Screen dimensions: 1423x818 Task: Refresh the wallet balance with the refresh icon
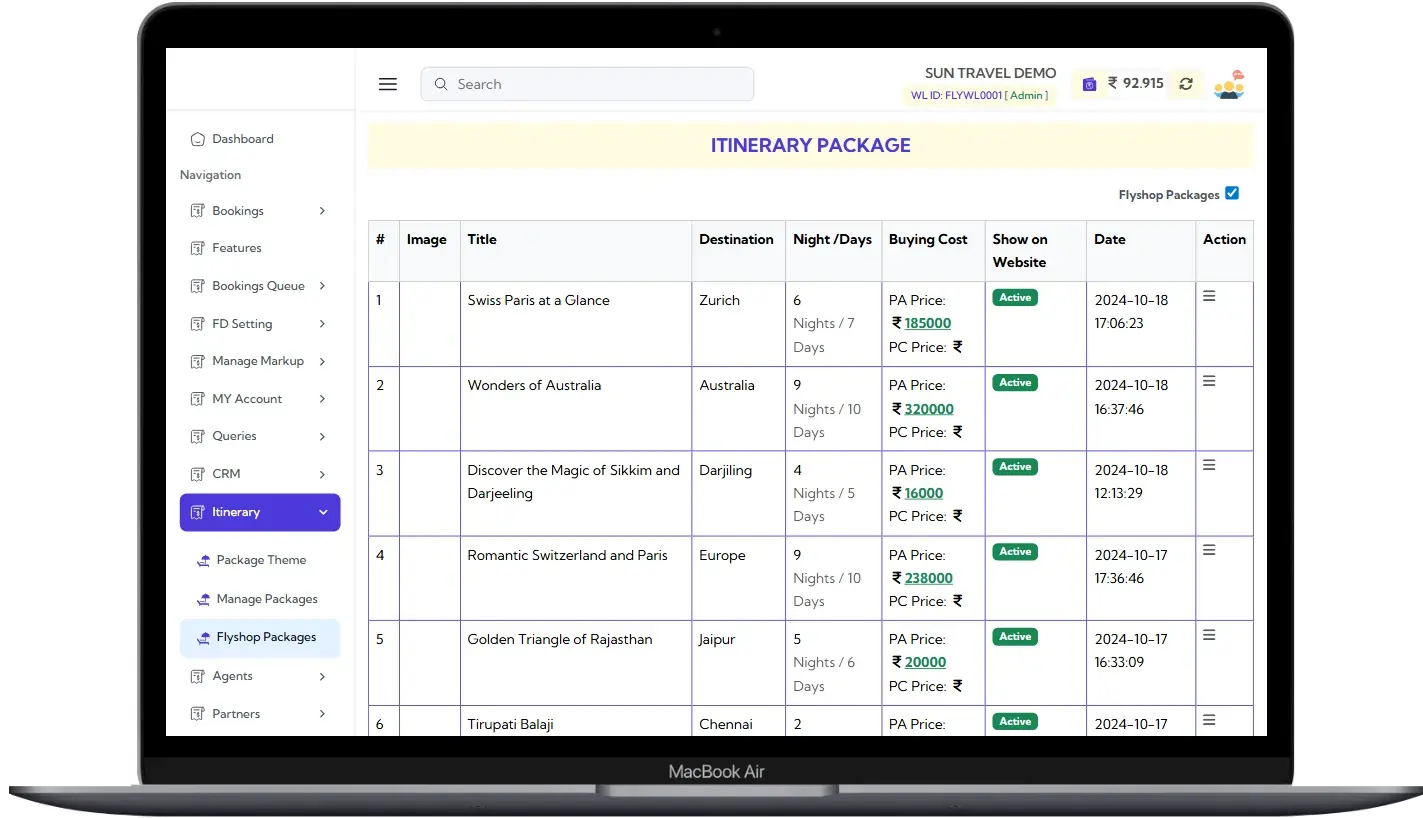(x=1185, y=84)
